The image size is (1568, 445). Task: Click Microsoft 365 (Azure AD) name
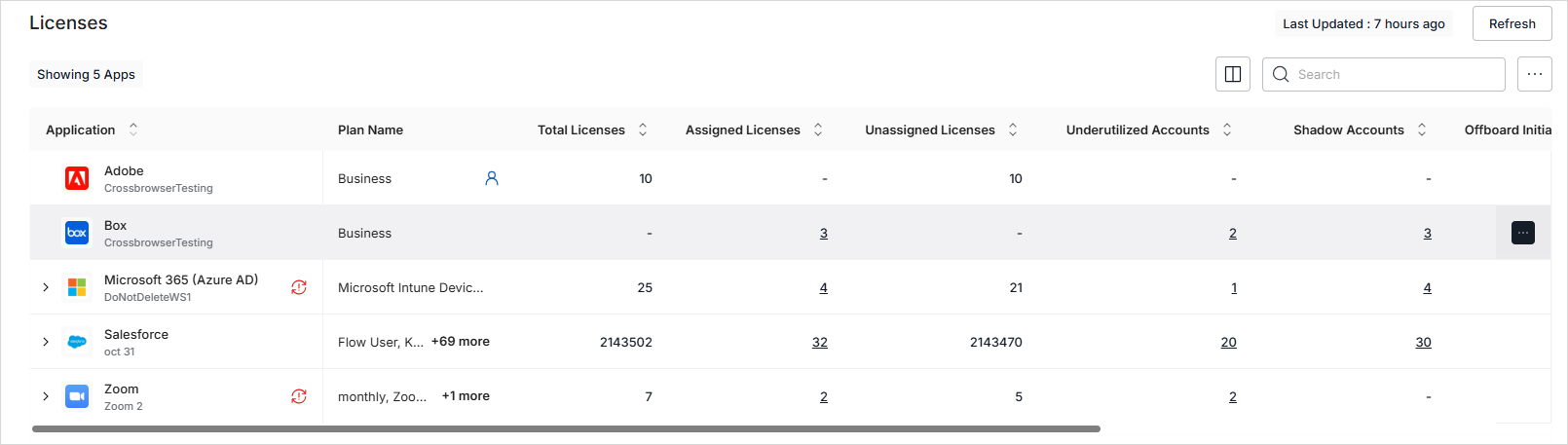181,279
